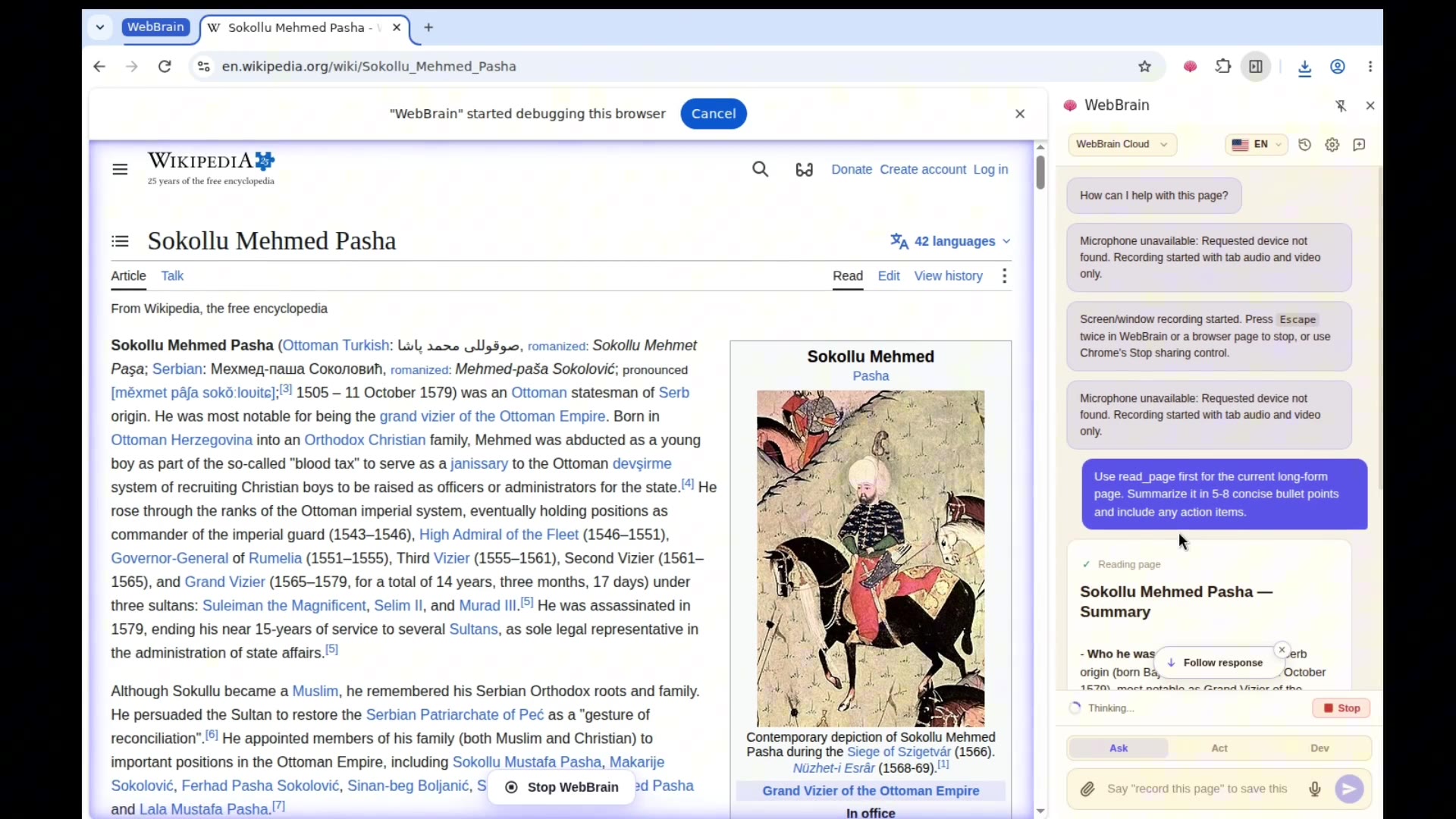Open the Serbian Patriarchate of Peć link
Viewport: 1456px width, 819px height.
point(455,715)
